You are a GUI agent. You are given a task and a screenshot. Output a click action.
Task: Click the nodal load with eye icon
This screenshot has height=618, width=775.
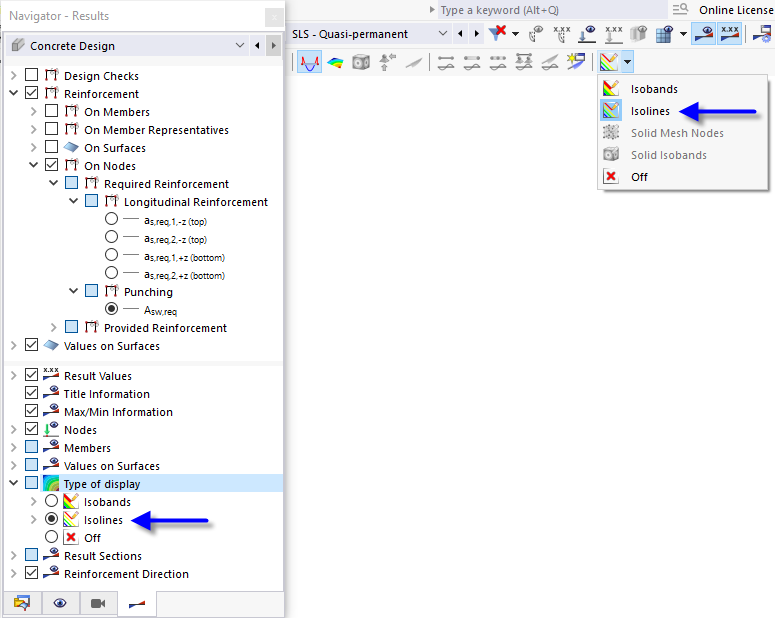coord(588,34)
